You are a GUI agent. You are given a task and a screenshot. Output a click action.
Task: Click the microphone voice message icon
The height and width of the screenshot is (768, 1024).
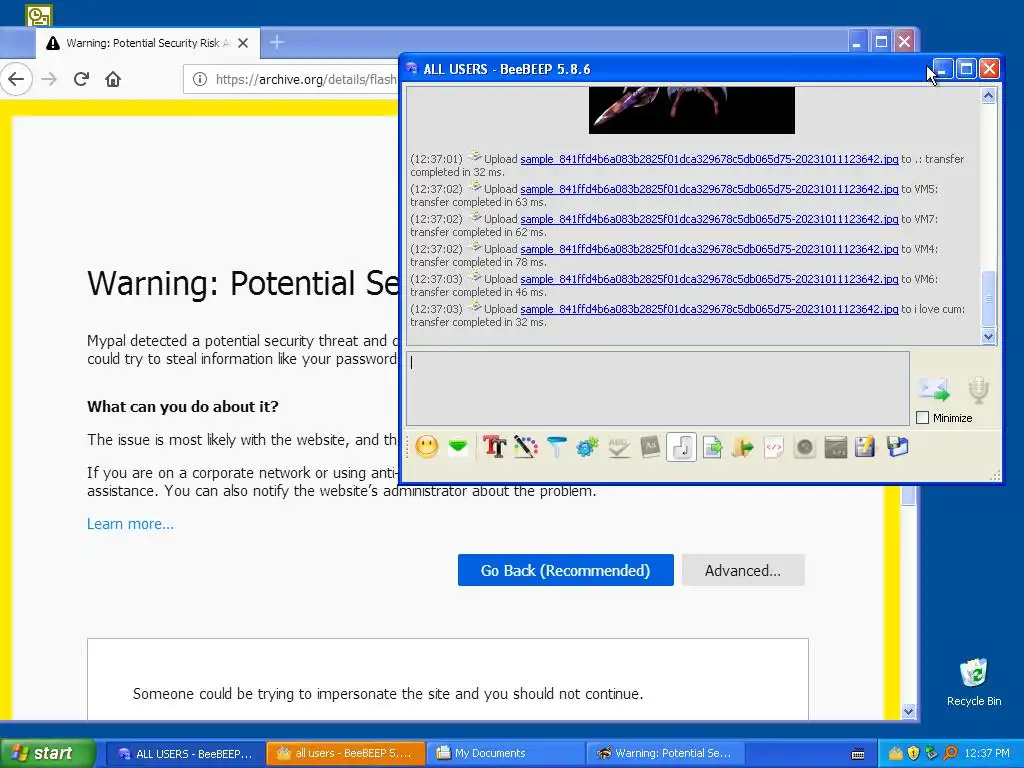pos(978,390)
